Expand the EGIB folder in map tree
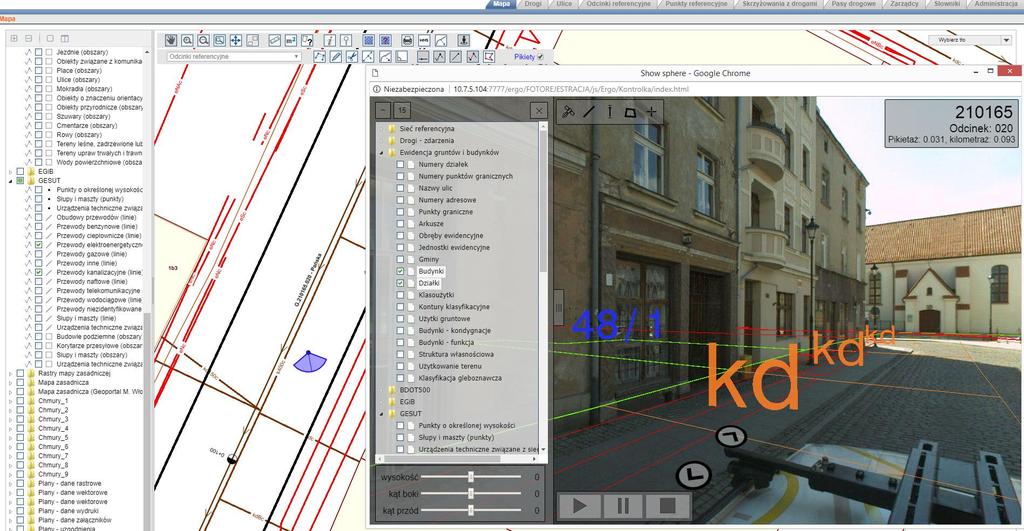Image resolution: width=1024 pixels, height=531 pixels. (x=10, y=172)
